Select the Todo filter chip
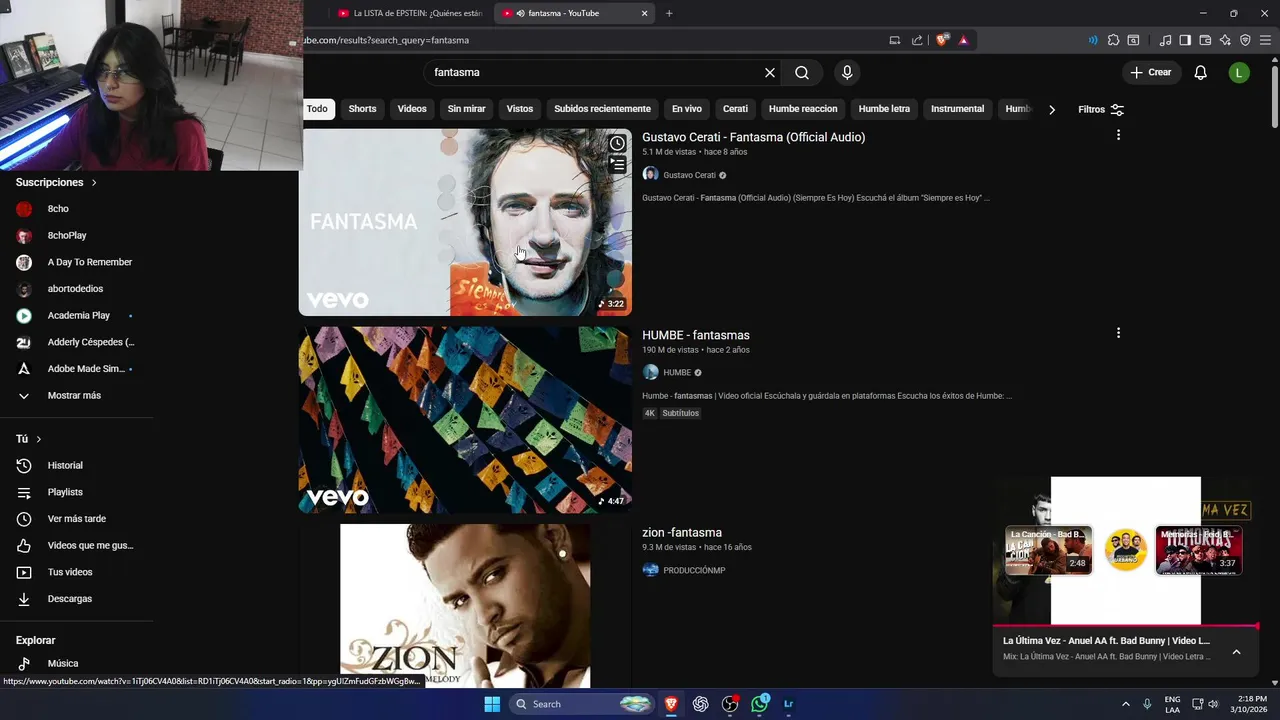Screen dimensions: 1280x720 tap(316, 109)
